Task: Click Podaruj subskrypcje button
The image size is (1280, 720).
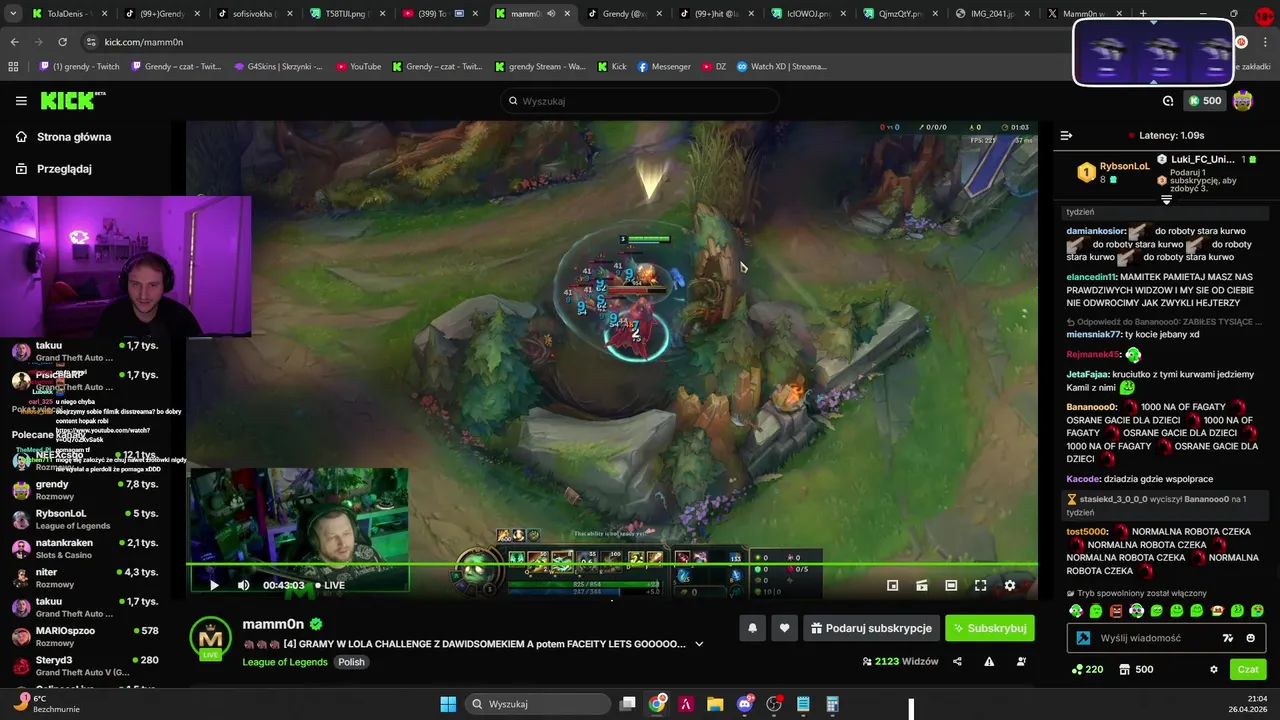Action: [871, 628]
